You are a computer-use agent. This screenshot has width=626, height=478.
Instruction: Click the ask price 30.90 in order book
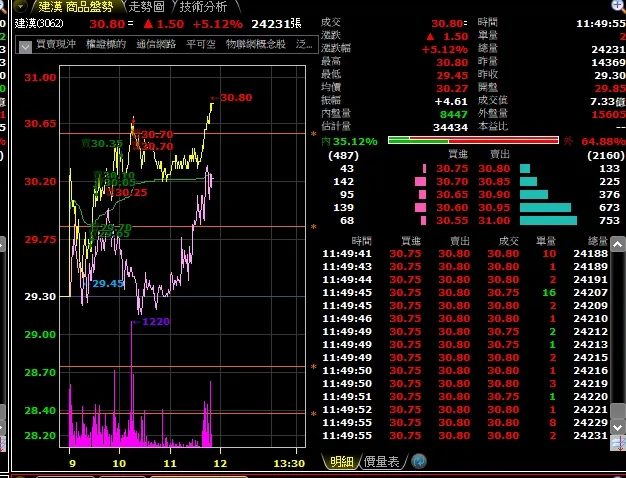(494, 194)
